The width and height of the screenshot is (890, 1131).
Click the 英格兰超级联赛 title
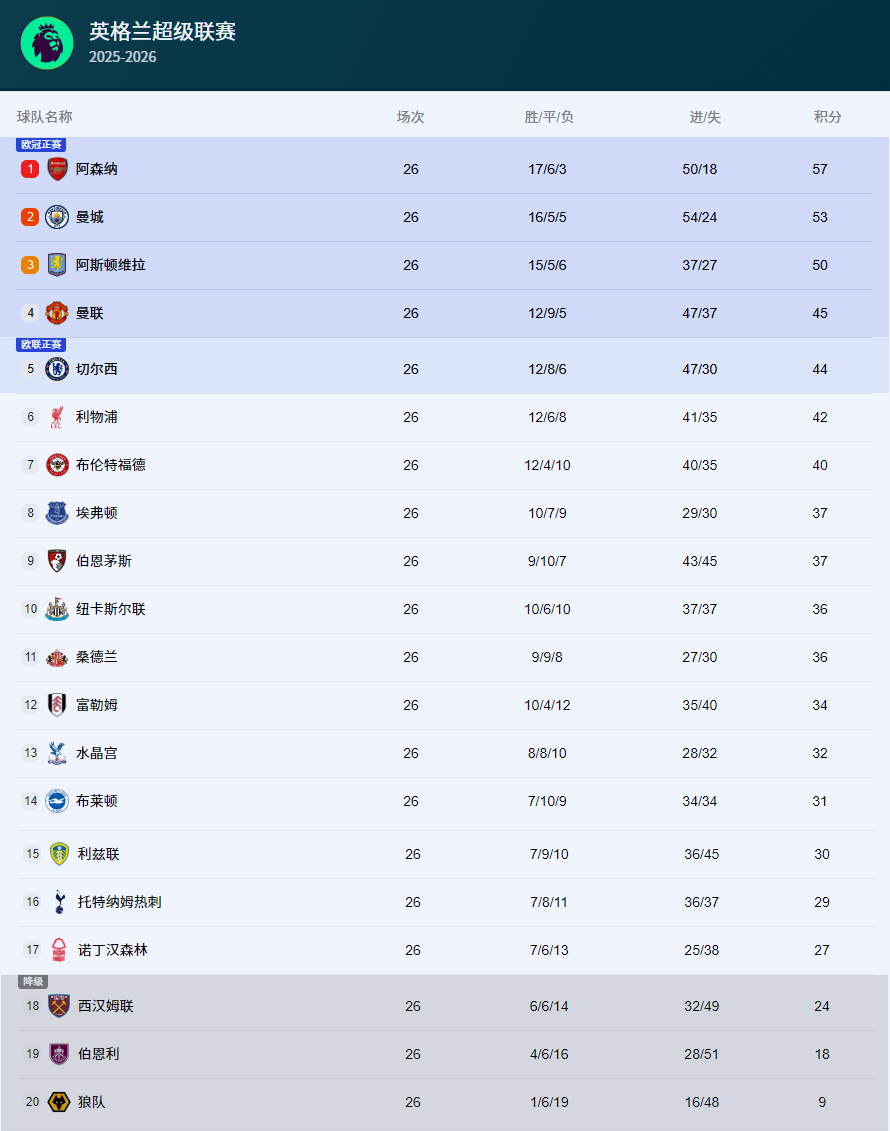(x=162, y=32)
